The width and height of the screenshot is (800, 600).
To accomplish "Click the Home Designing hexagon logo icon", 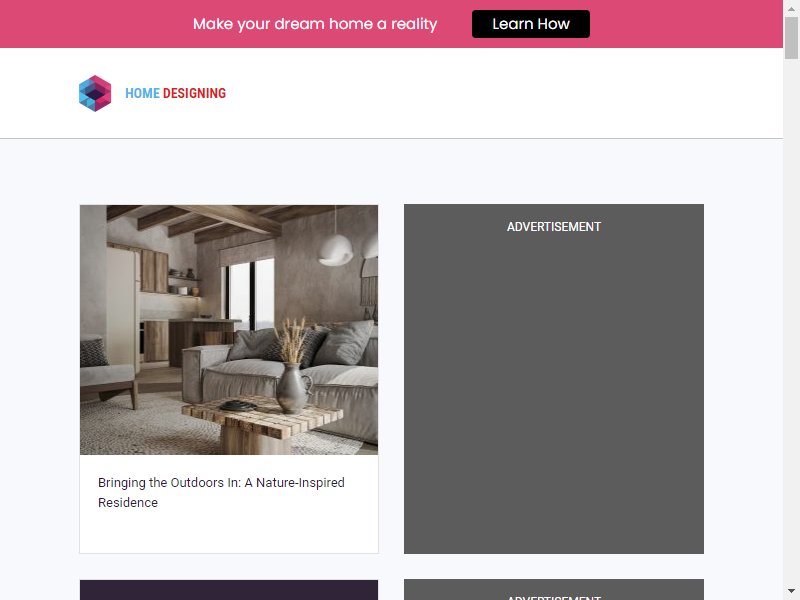I will [x=95, y=93].
